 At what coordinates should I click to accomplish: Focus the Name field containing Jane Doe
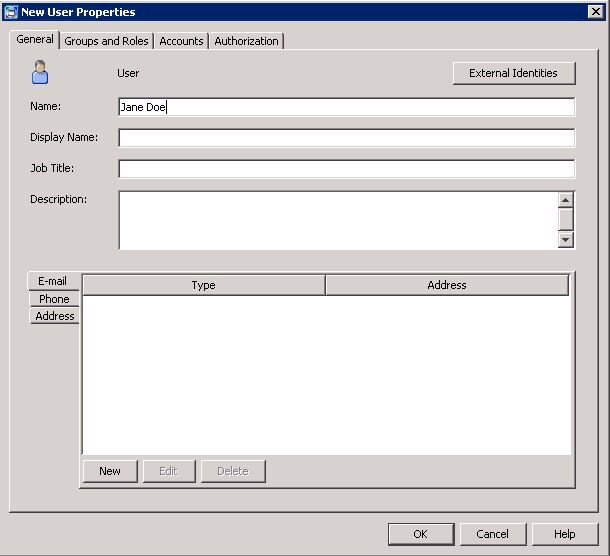[347, 107]
